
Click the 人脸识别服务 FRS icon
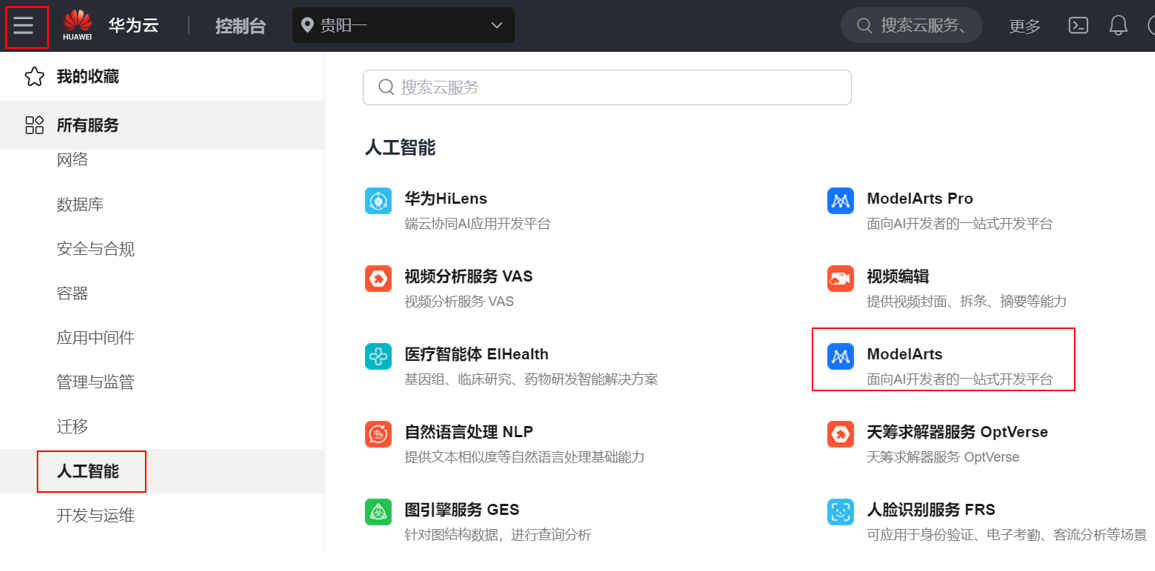pyautogui.click(x=840, y=512)
